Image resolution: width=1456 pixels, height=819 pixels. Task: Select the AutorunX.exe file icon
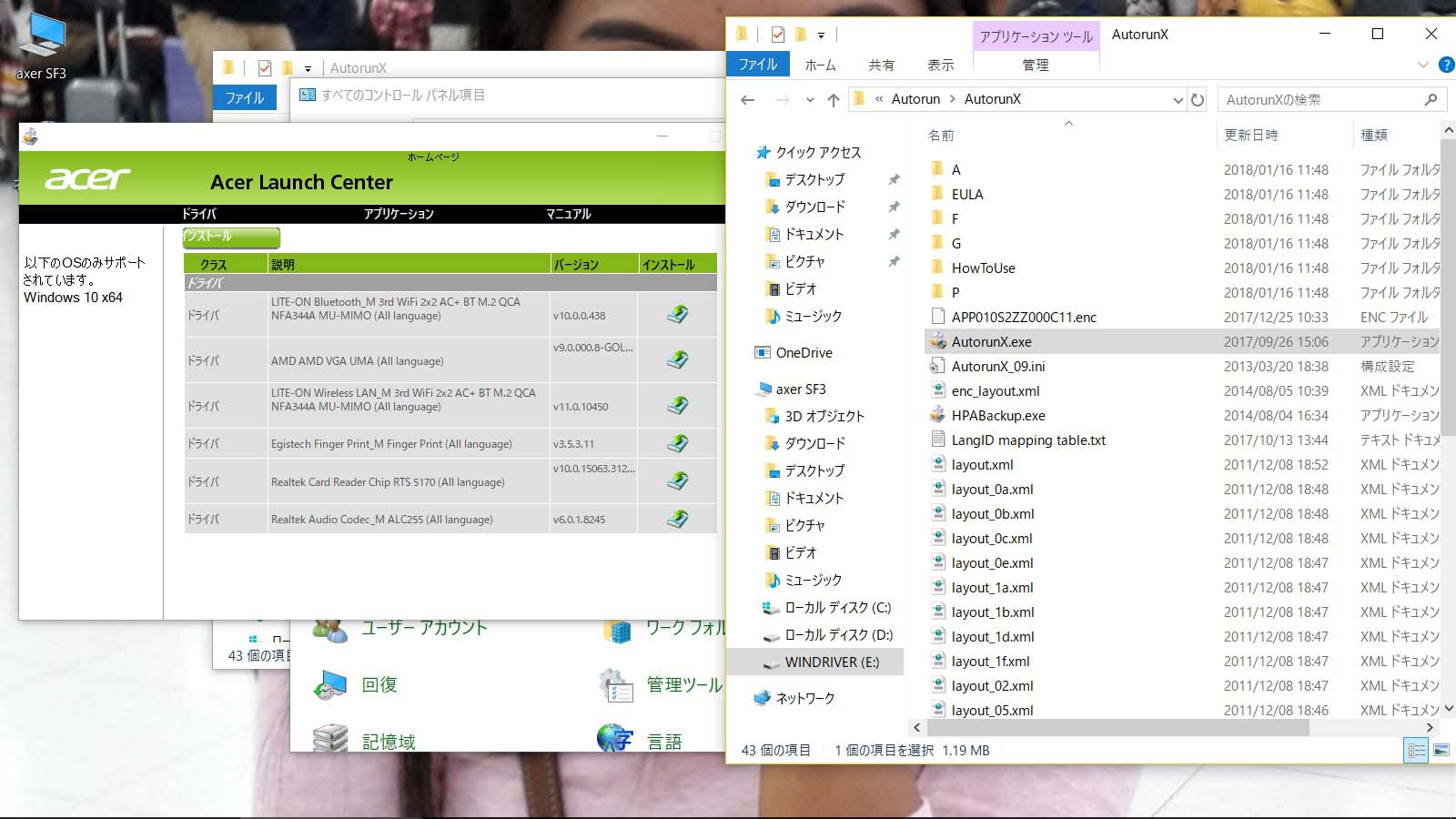[937, 341]
